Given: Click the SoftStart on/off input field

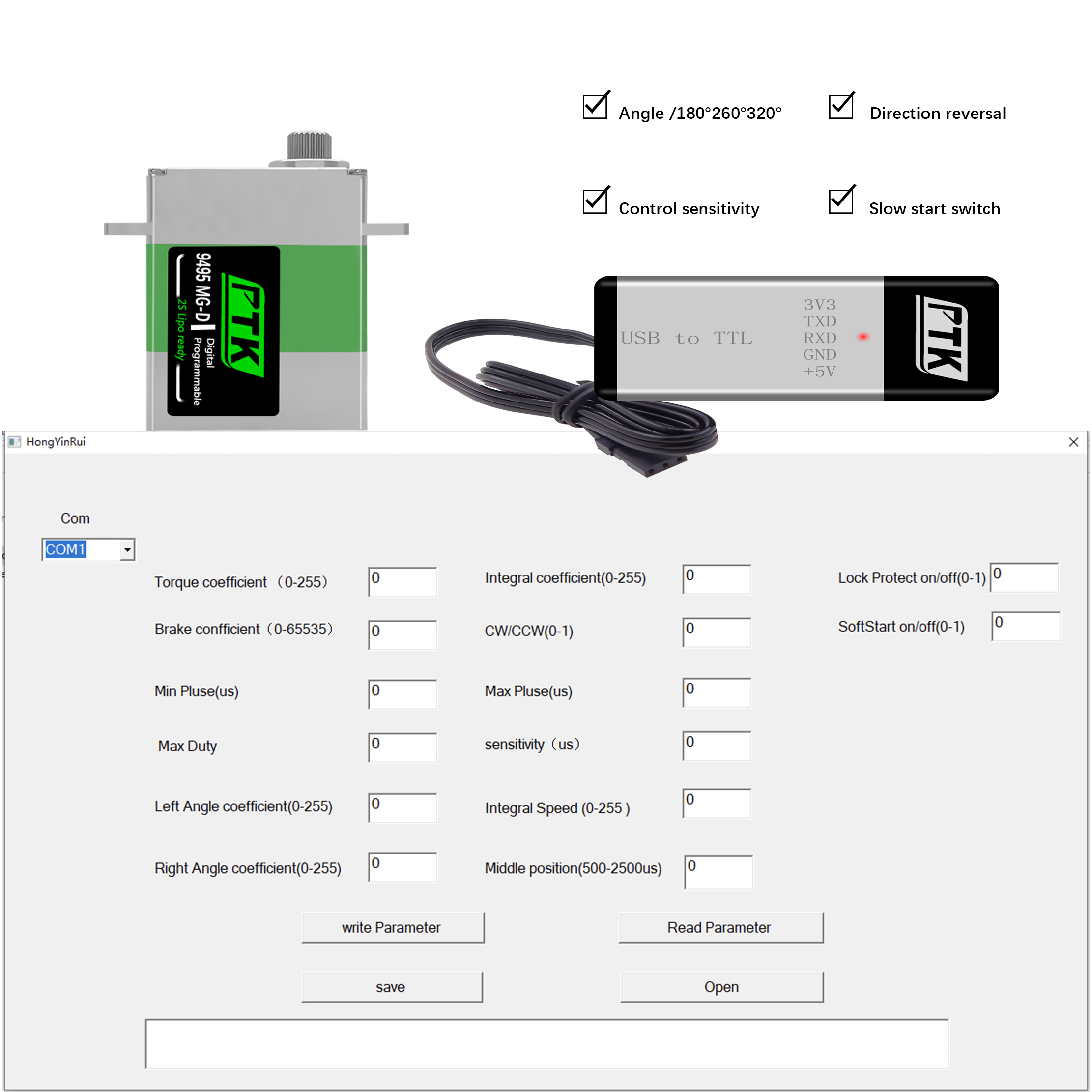Looking at the screenshot, I should click(1026, 626).
